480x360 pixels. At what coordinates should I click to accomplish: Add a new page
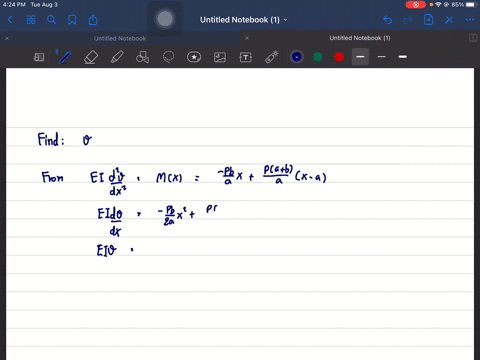point(428,20)
